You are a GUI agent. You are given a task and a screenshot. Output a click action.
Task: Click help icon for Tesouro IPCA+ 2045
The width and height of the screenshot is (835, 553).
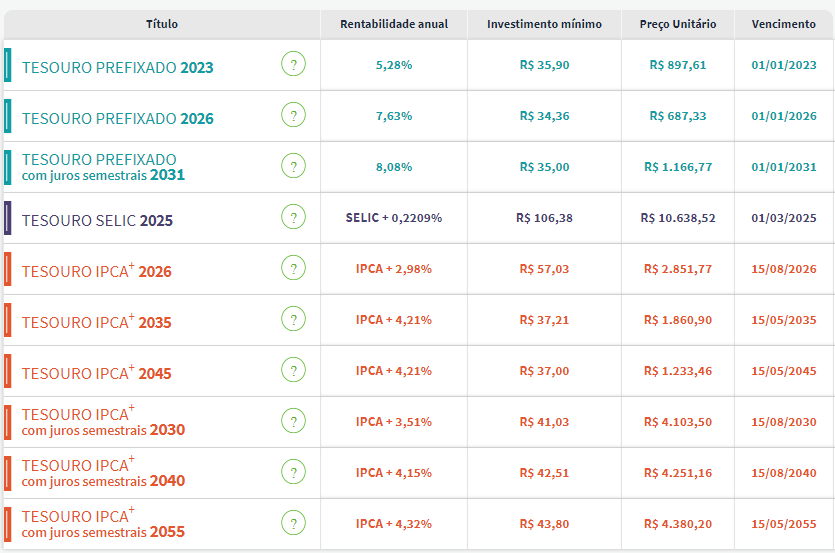(x=293, y=371)
